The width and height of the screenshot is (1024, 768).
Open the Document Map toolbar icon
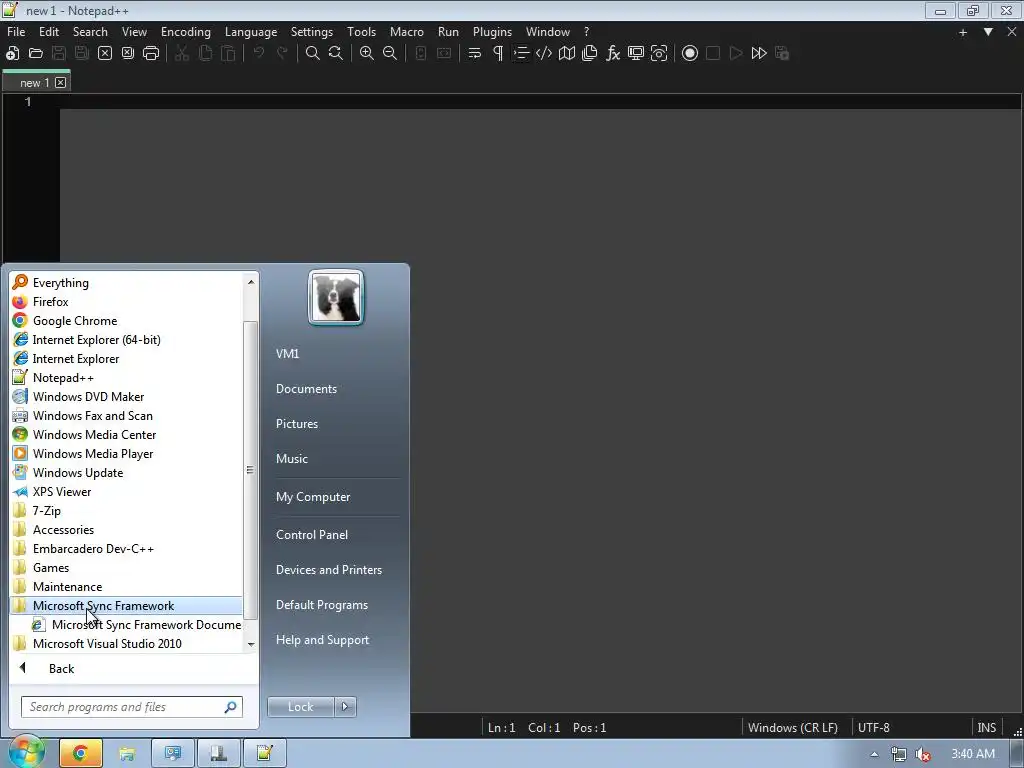(x=567, y=54)
